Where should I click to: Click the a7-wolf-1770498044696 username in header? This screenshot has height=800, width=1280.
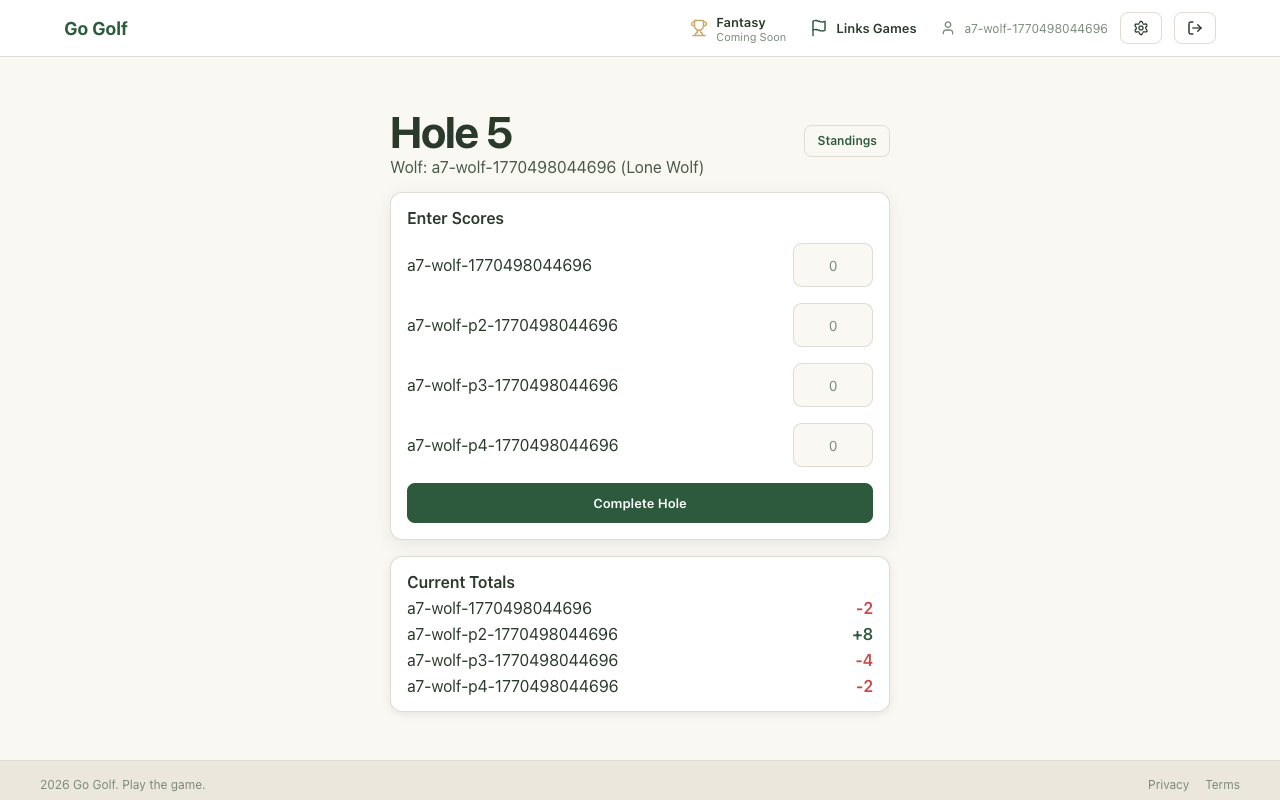(x=1035, y=29)
